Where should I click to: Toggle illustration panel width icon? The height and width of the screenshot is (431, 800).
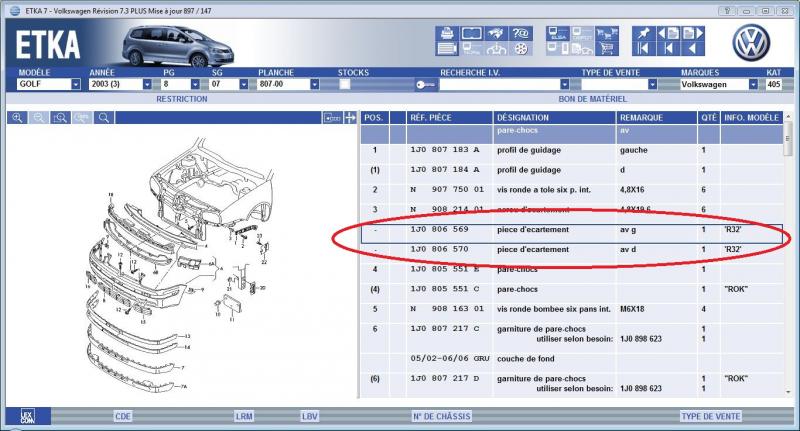point(332,118)
